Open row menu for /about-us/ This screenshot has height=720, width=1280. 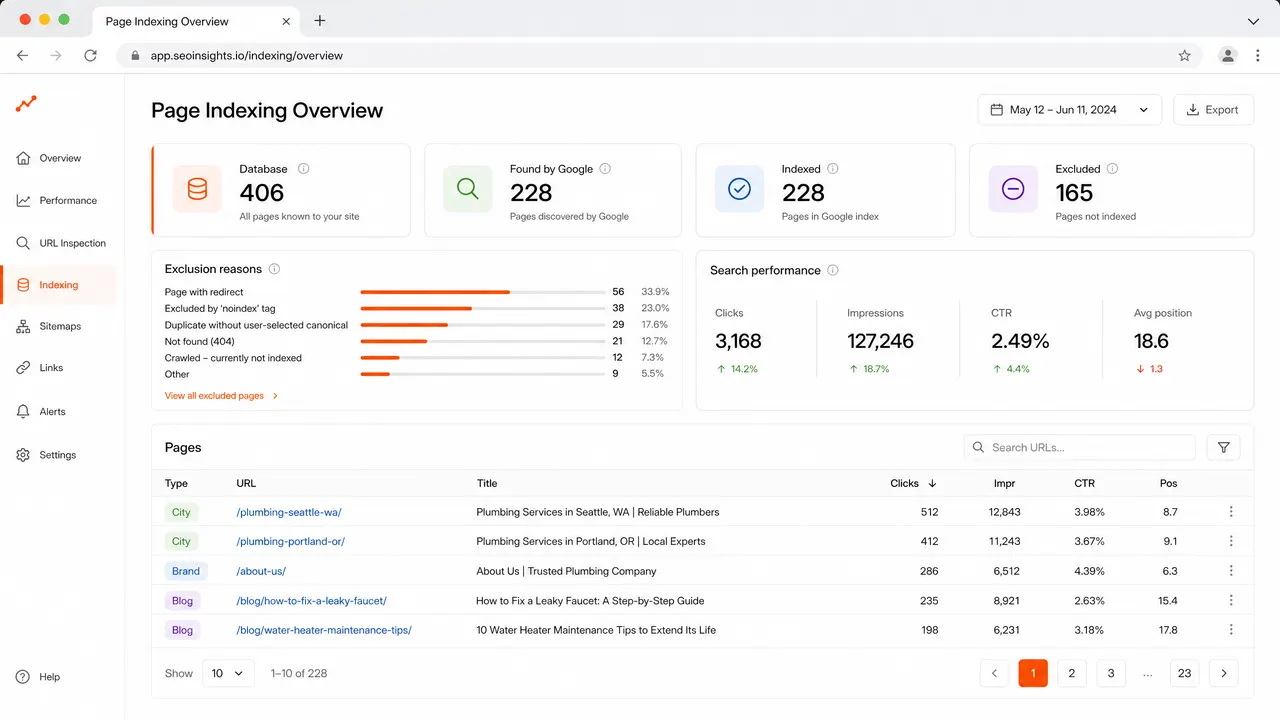coord(1231,571)
